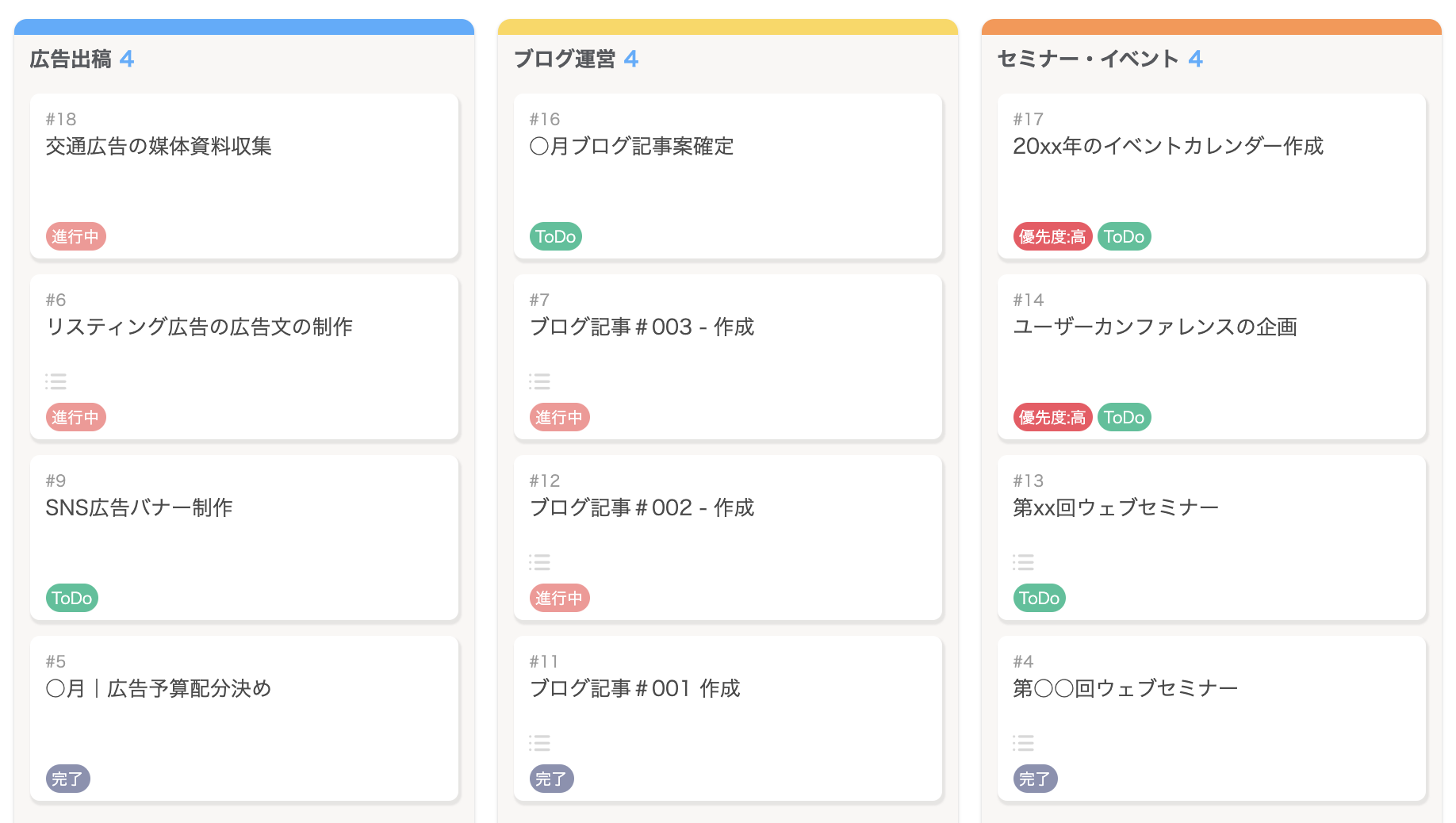Open card 第xx回ウェブセミナー
The width and height of the screenshot is (1456, 823).
tap(1212, 538)
